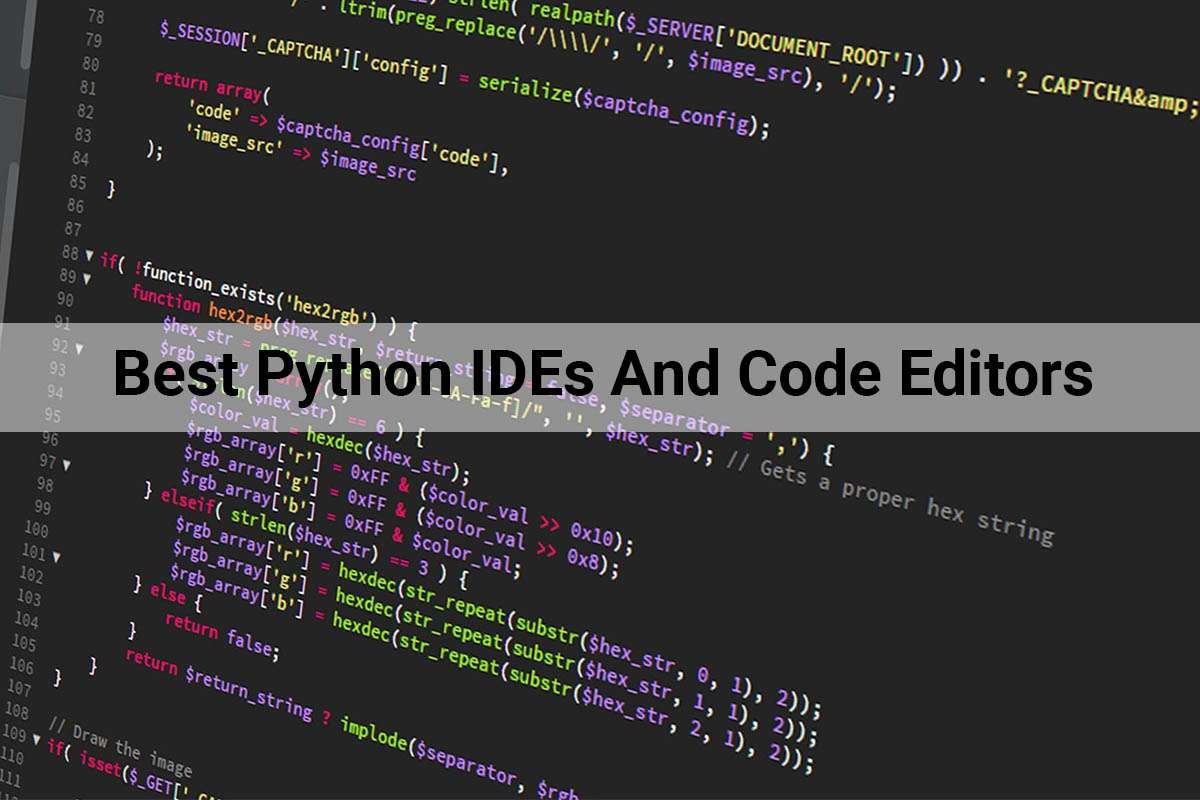Collapse the fold arrow at line 101
This screenshot has width=1200, height=800.
pyautogui.click(x=56, y=556)
